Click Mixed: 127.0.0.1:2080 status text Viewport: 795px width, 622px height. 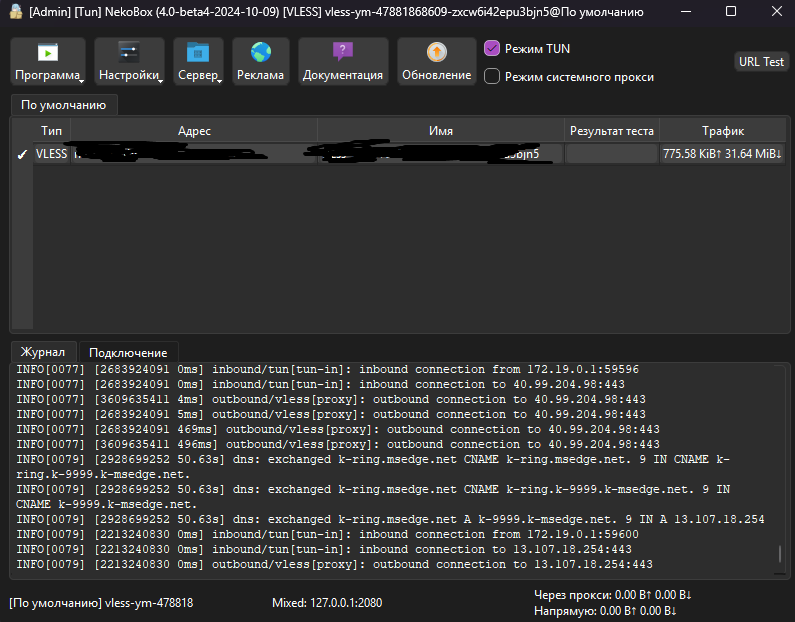click(327, 603)
